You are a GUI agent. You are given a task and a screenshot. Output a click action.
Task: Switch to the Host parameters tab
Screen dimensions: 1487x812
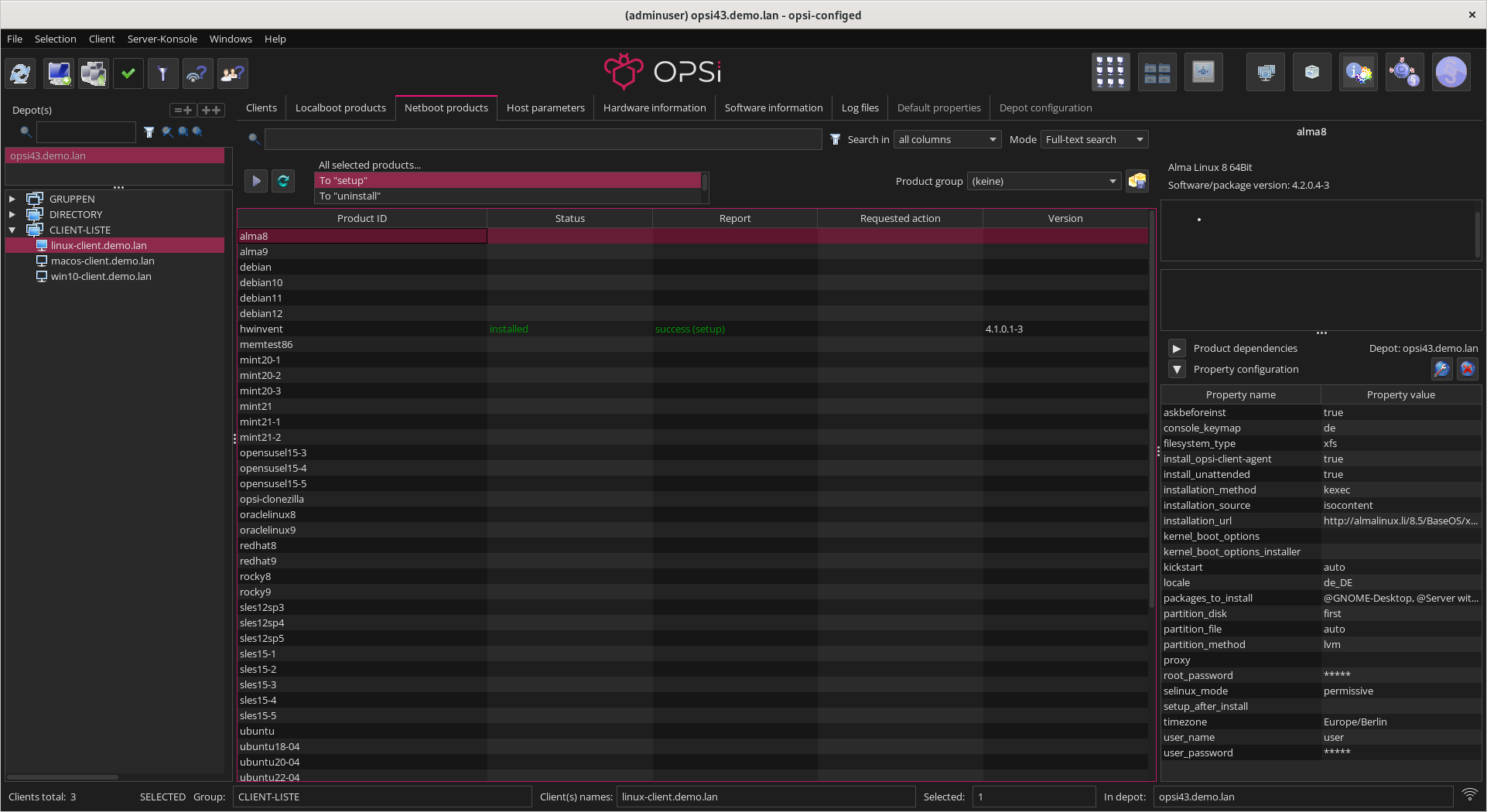pyautogui.click(x=545, y=107)
